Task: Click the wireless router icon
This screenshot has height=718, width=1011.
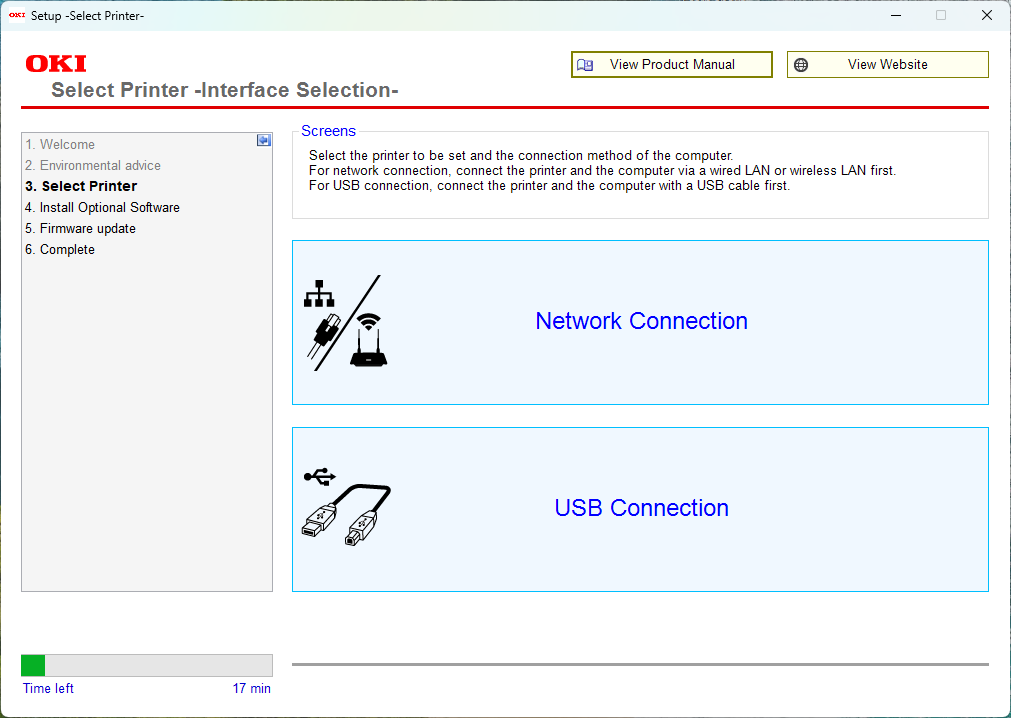Action: tap(369, 340)
